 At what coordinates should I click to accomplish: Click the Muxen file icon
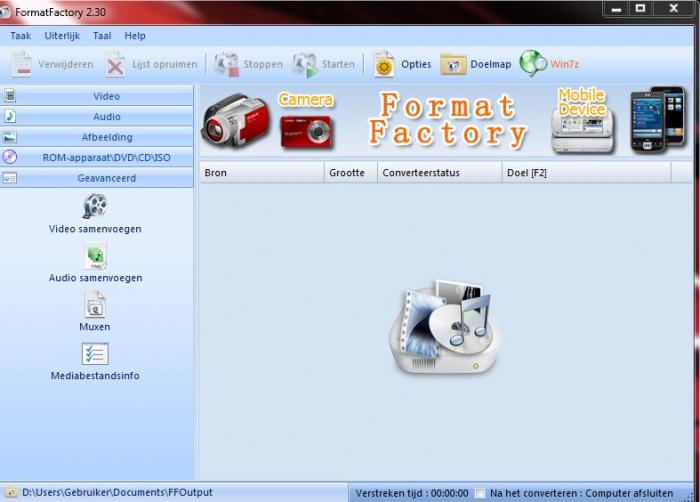(x=95, y=305)
